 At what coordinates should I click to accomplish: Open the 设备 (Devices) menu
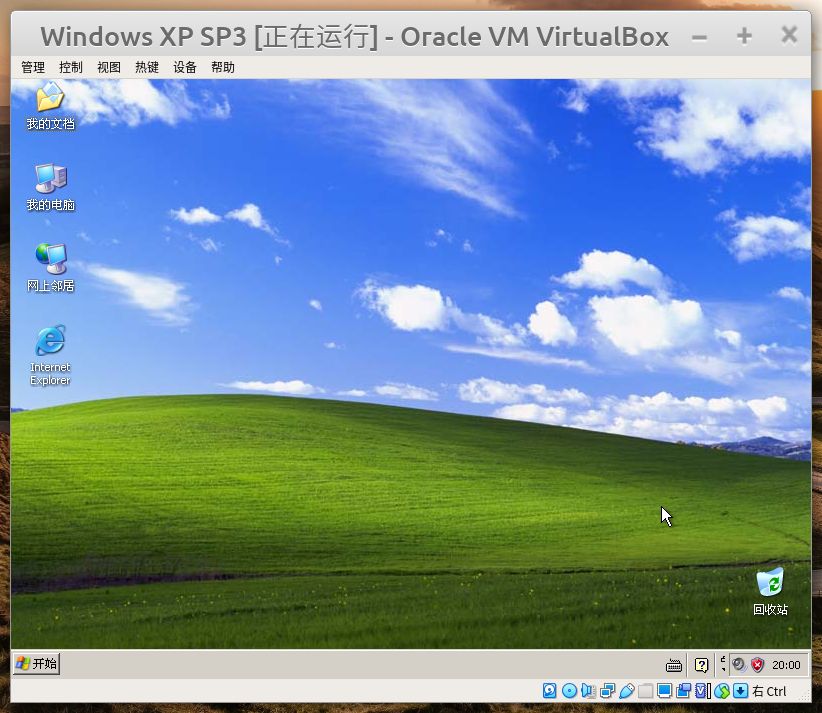185,67
